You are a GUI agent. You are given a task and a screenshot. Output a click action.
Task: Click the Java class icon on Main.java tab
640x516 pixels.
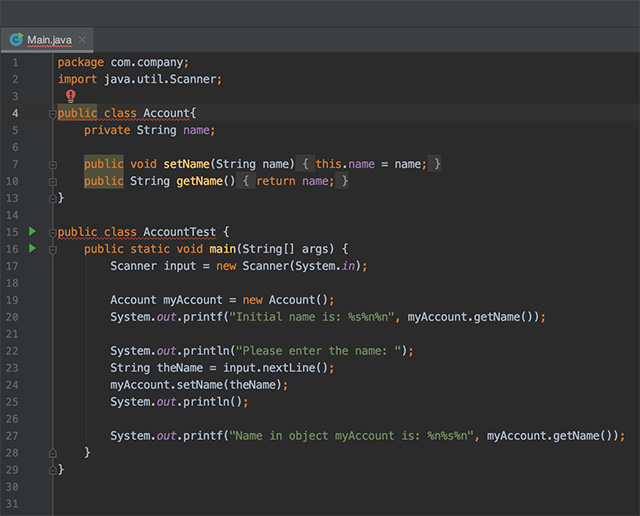pos(16,39)
